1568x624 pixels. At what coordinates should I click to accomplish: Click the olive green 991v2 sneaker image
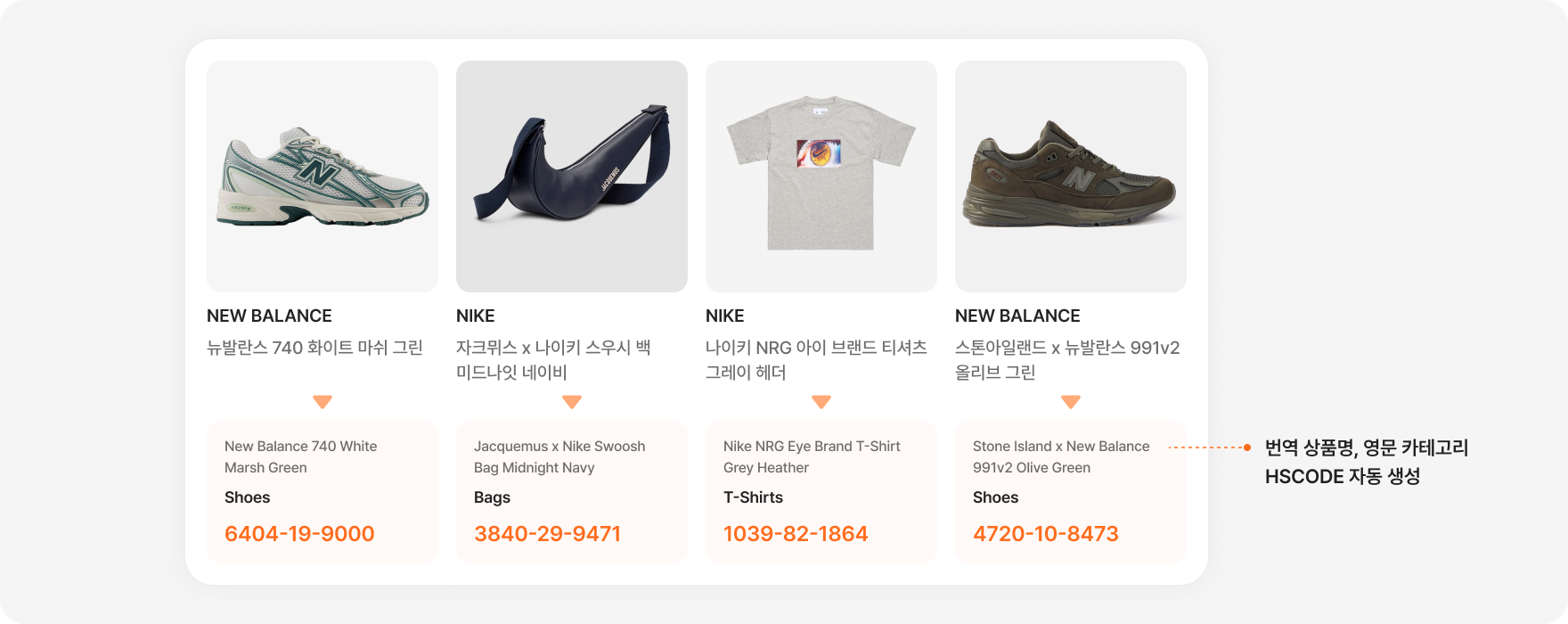[1071, 177]
